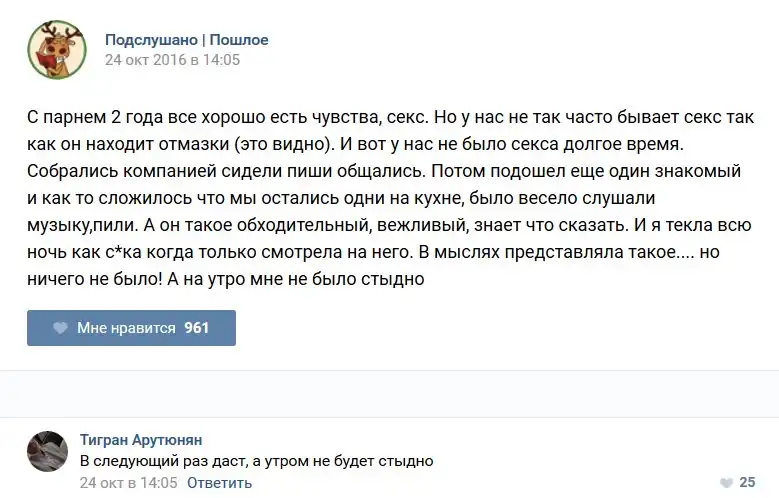Like the comment with its heart icon
The width and height of the screenshot is (779, 498).
point(726,483)
